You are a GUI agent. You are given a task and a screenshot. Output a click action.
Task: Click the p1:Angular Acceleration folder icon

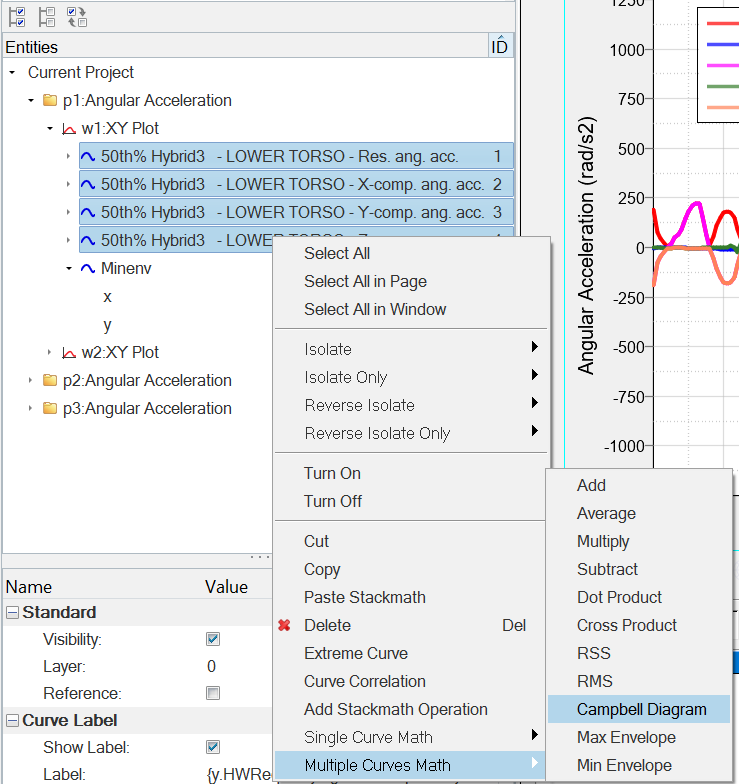[50, 101]
